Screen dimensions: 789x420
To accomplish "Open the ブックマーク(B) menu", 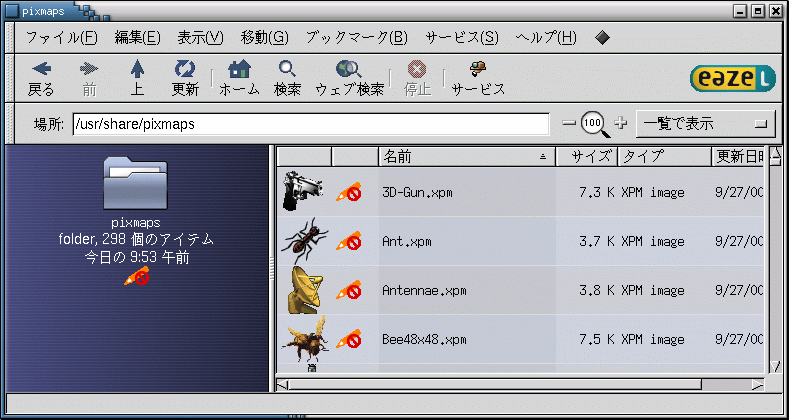I will pos(356,38).
